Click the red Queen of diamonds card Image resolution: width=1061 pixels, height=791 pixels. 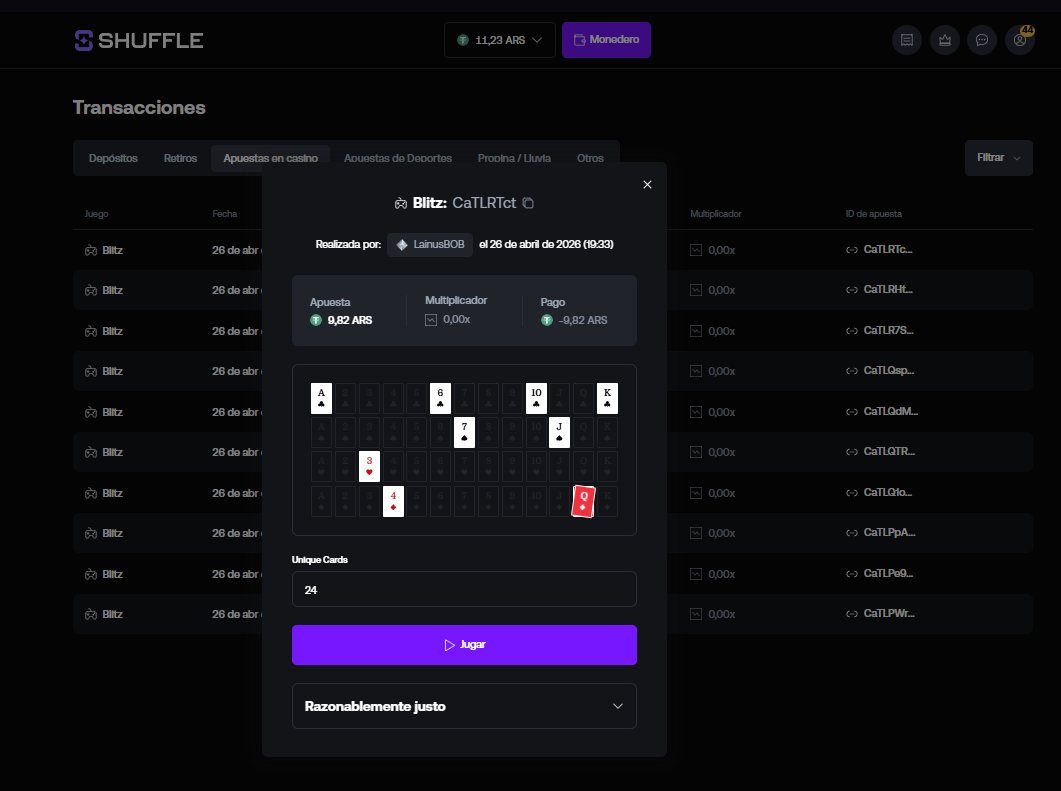583,501
